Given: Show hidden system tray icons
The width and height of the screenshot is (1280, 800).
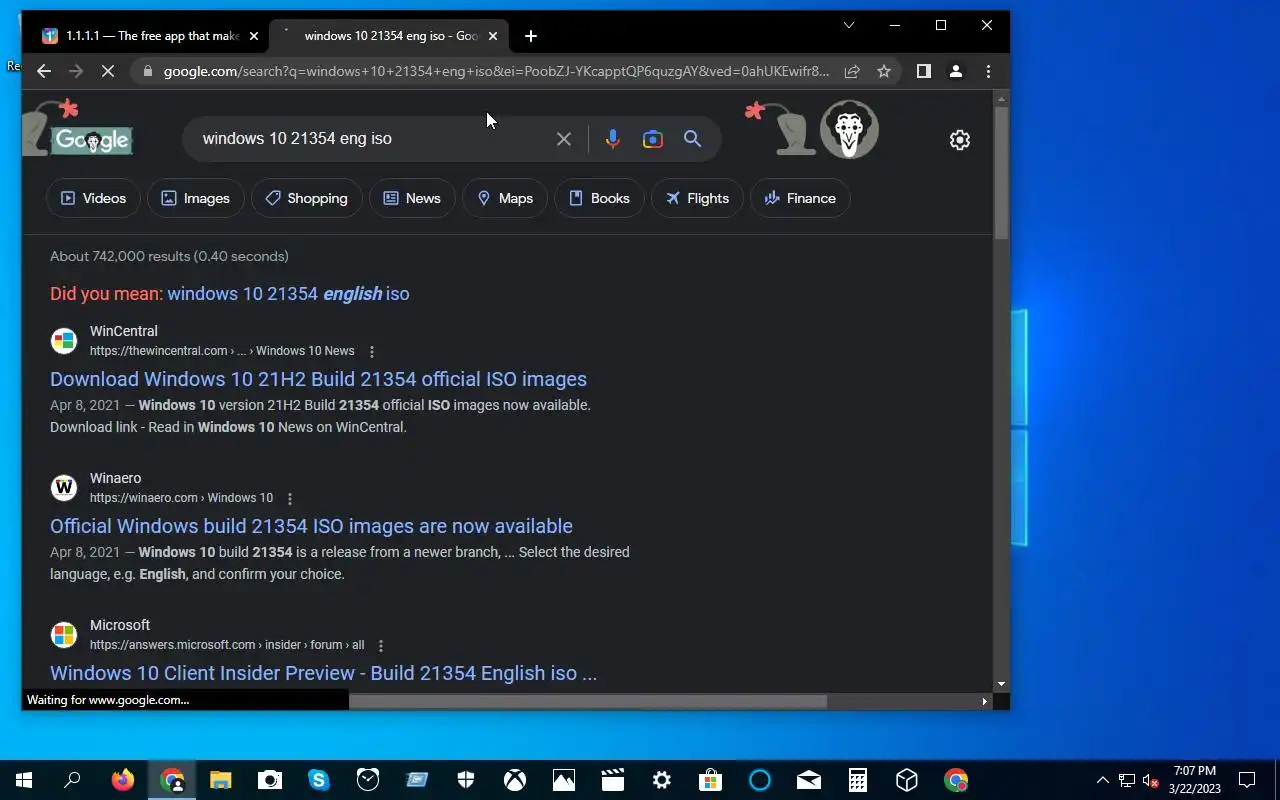Looking at the screenshot, I should click(x=1103, y=780).
